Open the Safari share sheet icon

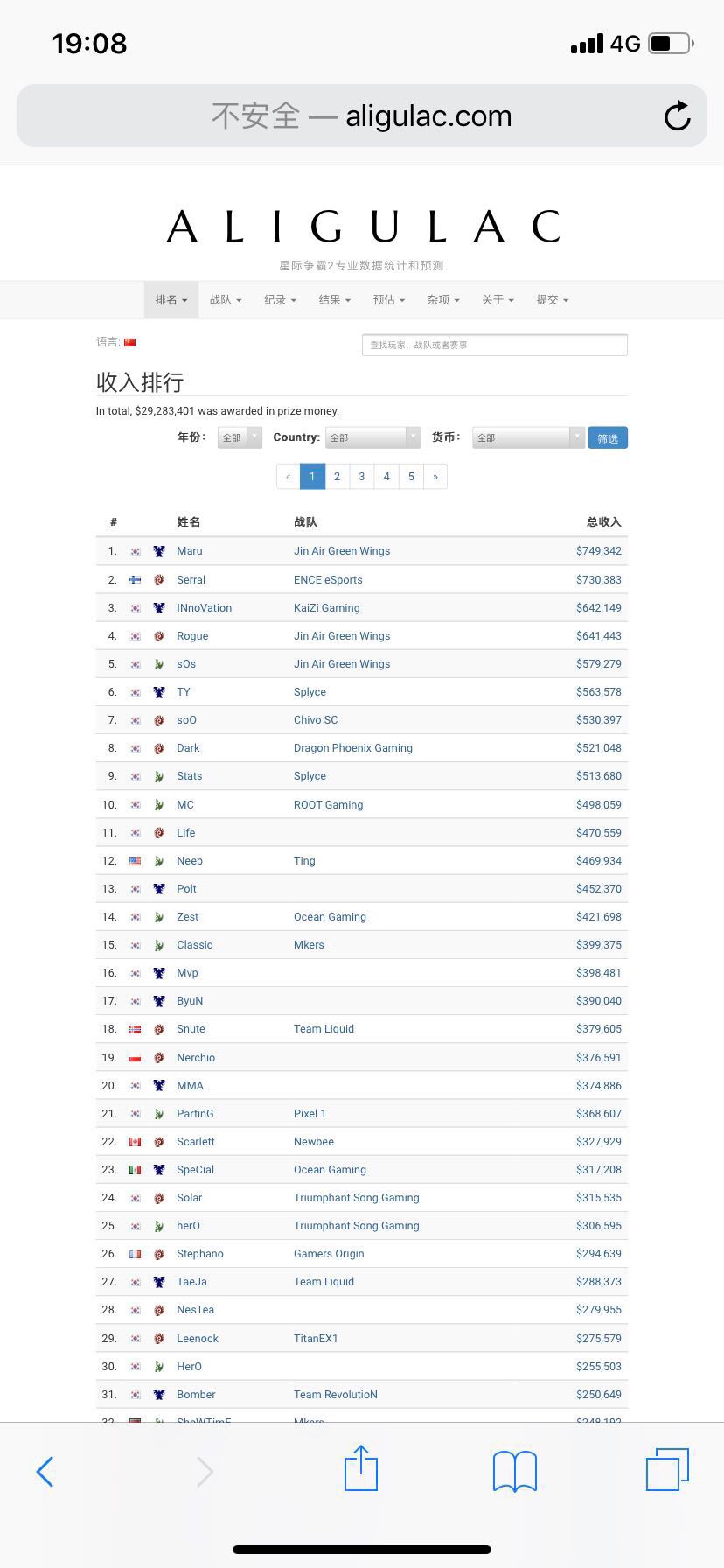point(361,1467)
